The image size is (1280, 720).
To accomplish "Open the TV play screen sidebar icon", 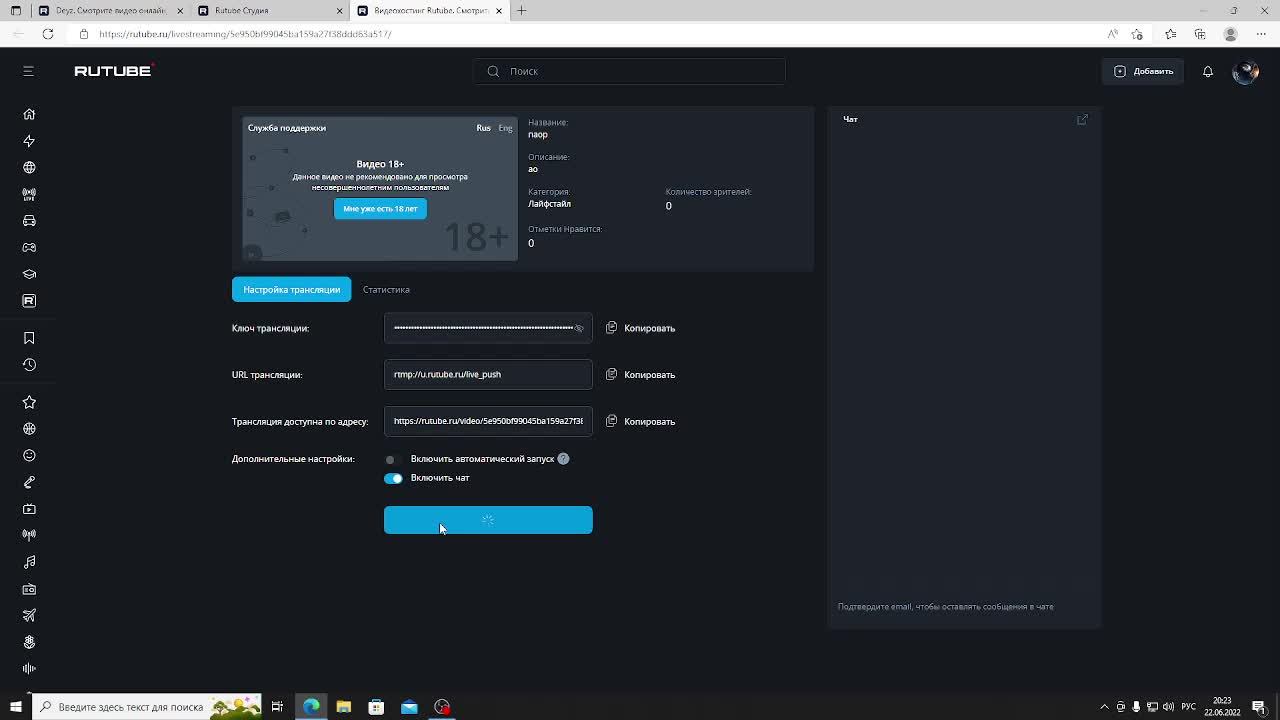I will [29, 509].
